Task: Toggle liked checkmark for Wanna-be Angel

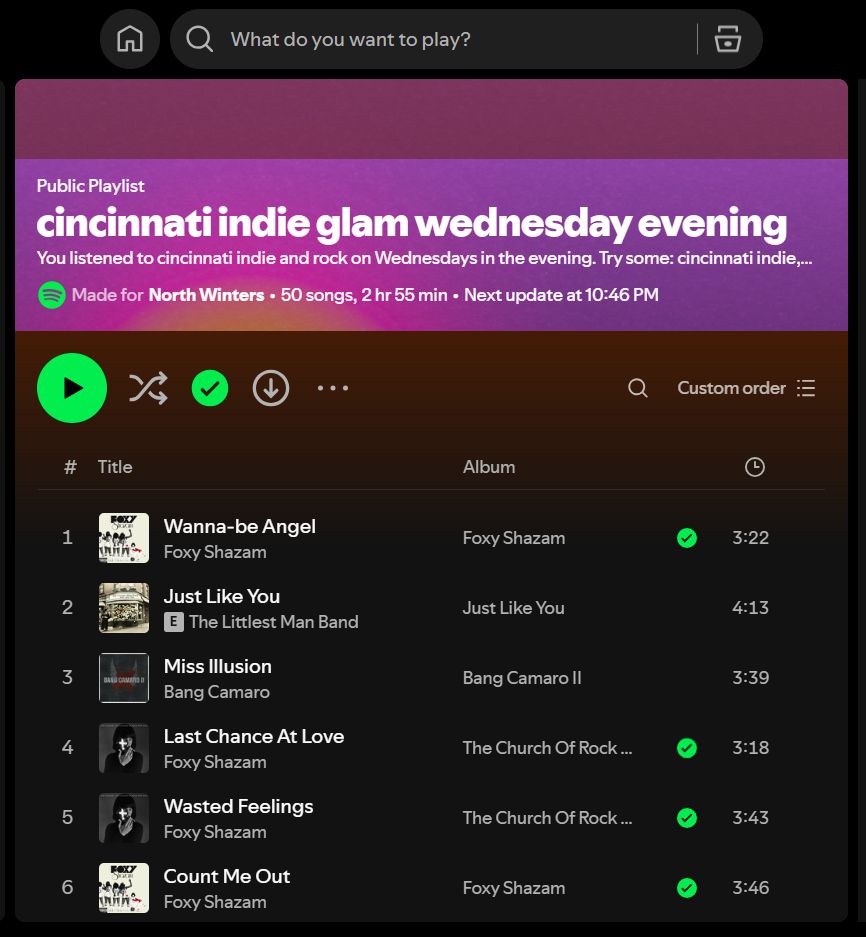Action: click(687, 538)
